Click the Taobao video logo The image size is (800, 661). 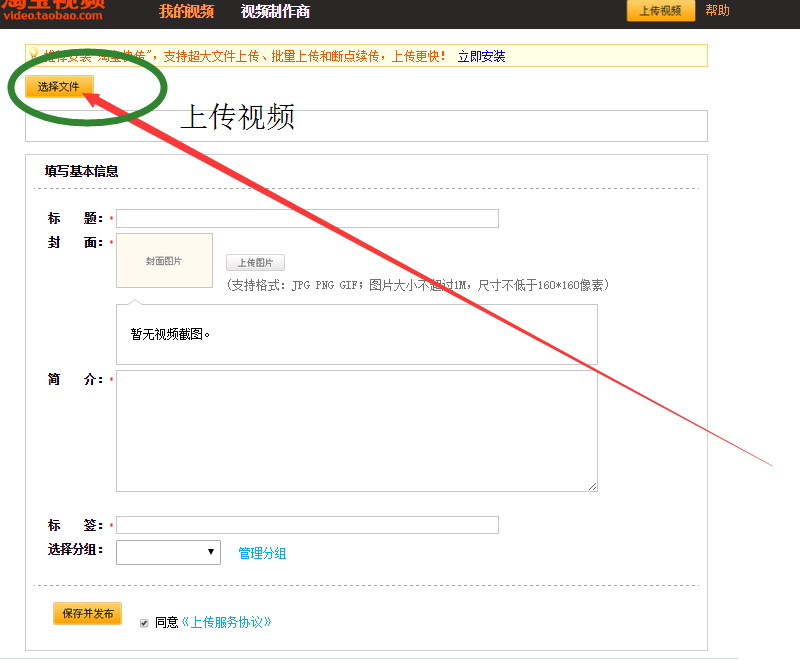coord(62,10)
